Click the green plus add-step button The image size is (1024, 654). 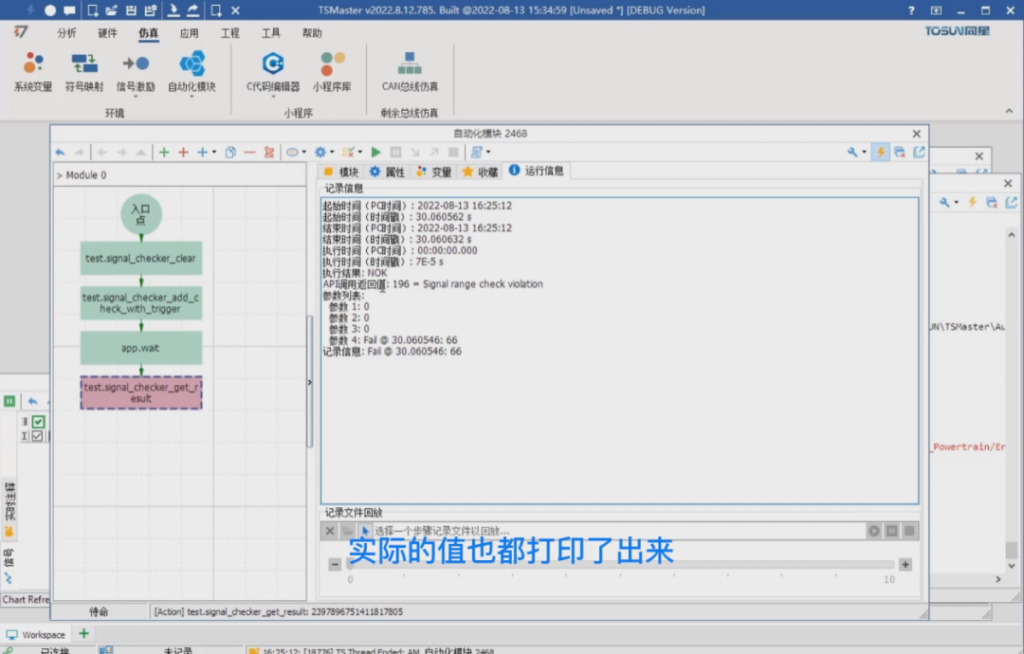[164, 152]
